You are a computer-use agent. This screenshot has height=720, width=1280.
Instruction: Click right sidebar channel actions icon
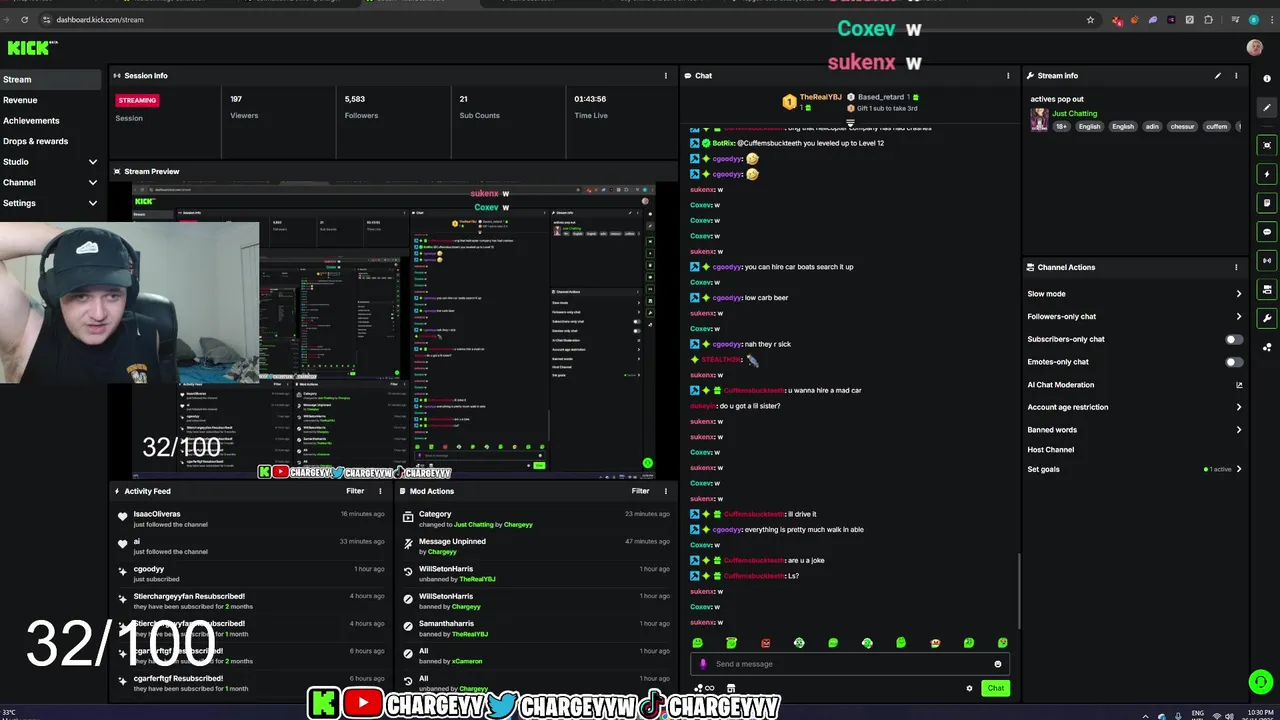tap(1267, 290)
